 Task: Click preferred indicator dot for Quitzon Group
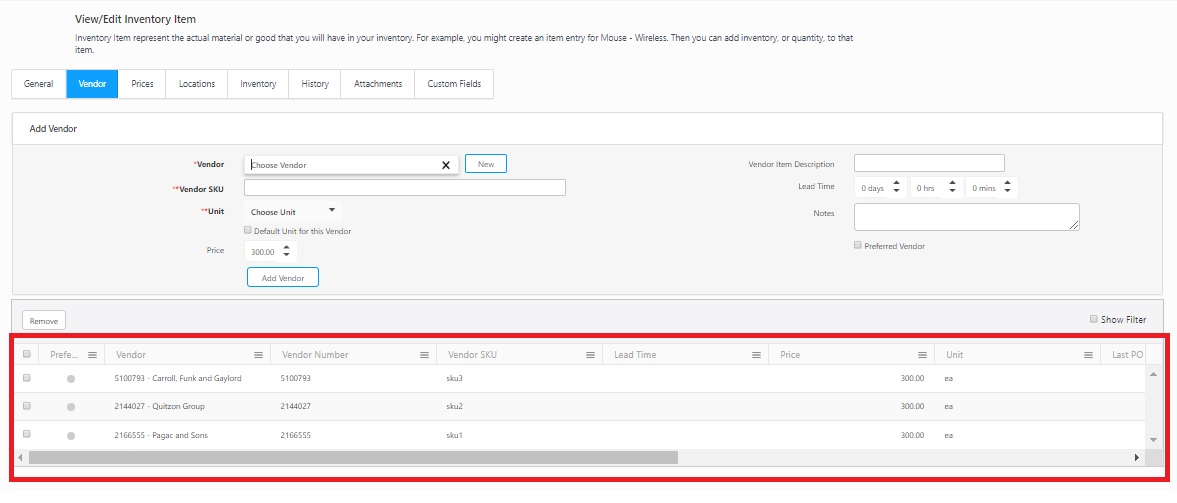[x=71, y=407]
